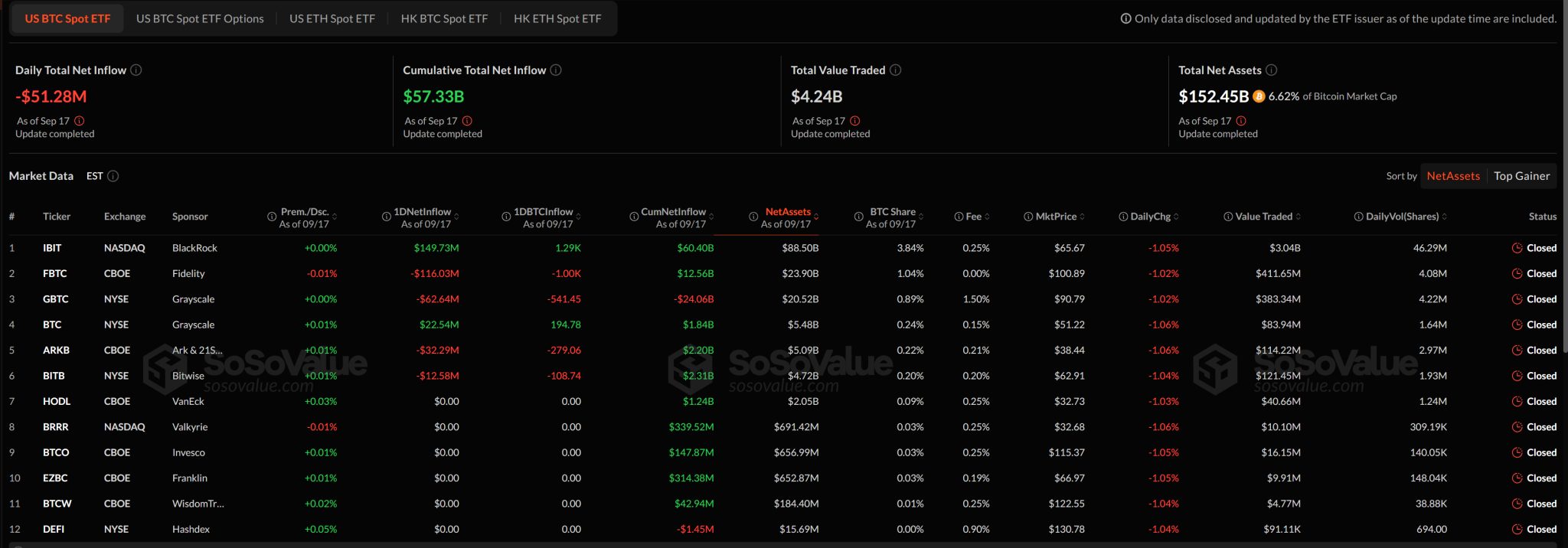Click the orange Bitcoin logo icon
Image resolution: width=1568 pixels, height=548 pixels.
pyautogui.click(x=1259, y=96)
